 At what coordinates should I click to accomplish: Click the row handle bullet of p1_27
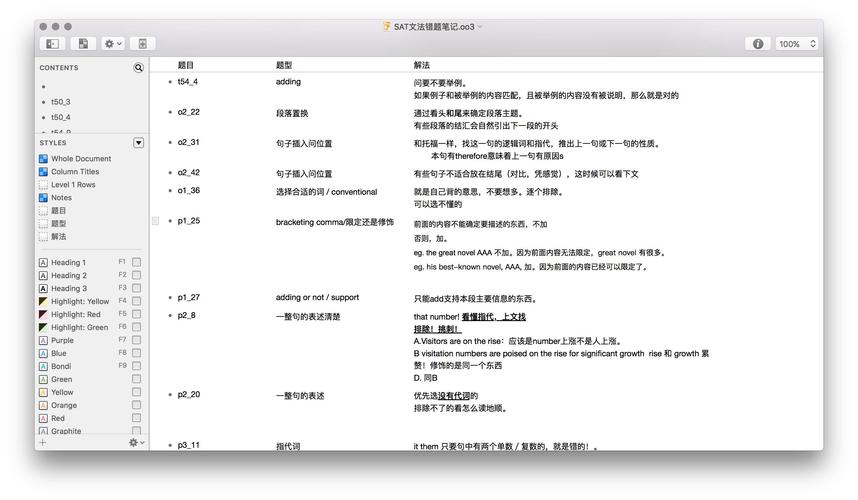(x=170, y=298)
